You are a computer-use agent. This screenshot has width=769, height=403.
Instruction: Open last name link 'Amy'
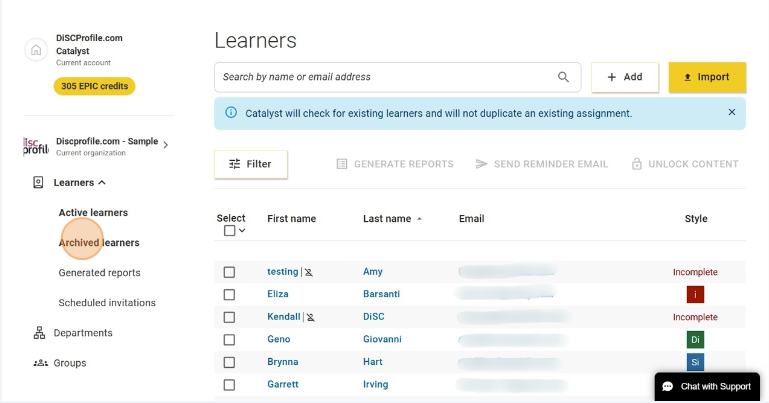(373, 272)
